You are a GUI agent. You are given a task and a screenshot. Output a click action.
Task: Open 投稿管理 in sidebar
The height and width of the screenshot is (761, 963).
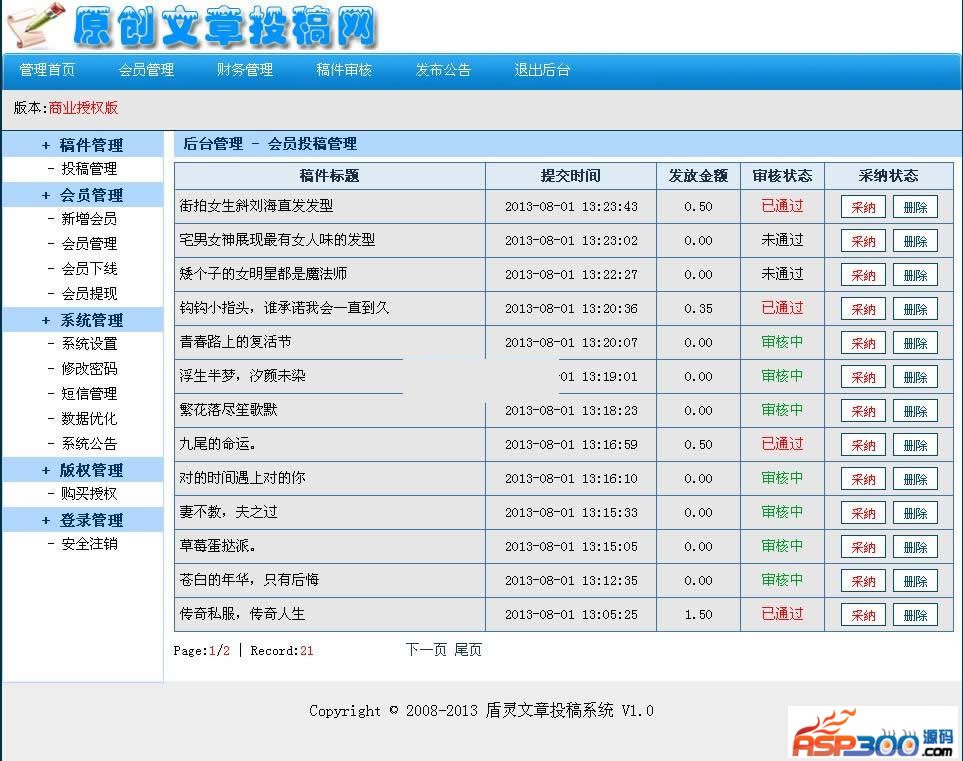[x=89, y=169]
